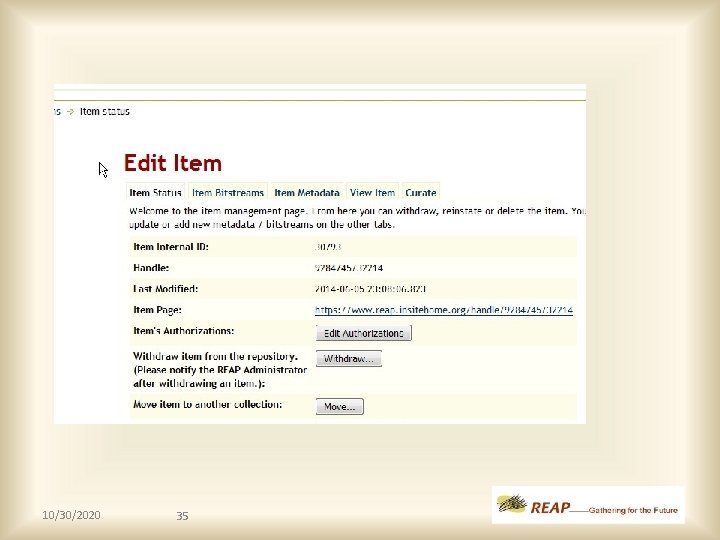Click the 'Welcome to the item management page' text
This screenshot has width=720, height=540.
[x=217, y=211]
